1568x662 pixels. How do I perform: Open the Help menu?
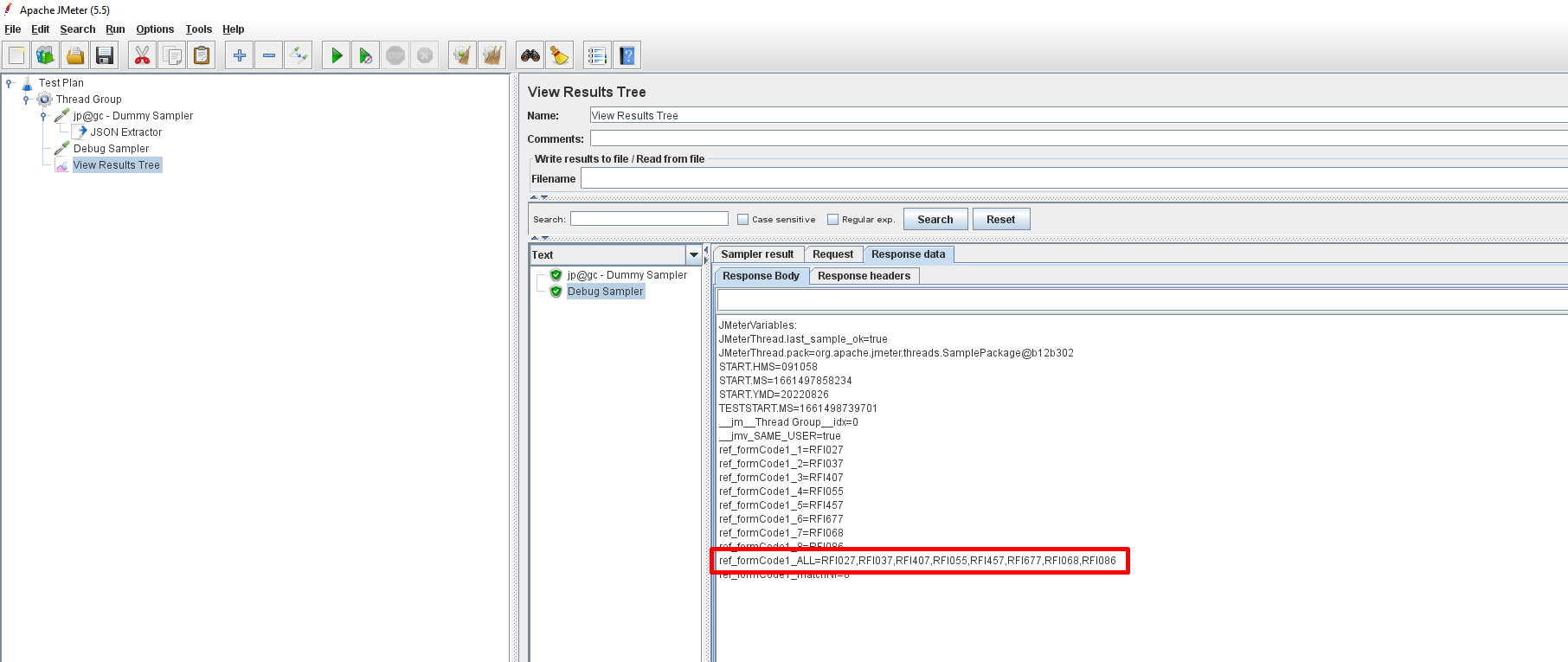pos(234,29)
